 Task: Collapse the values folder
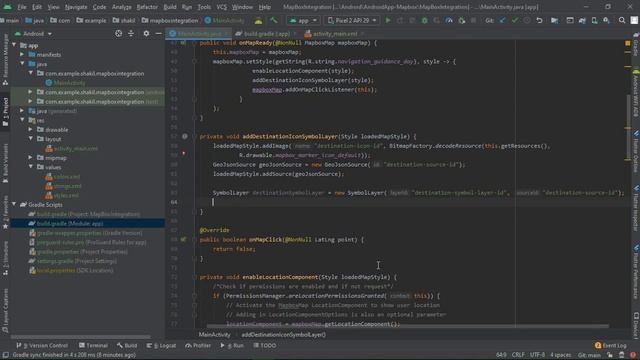(x=31, y=167)
